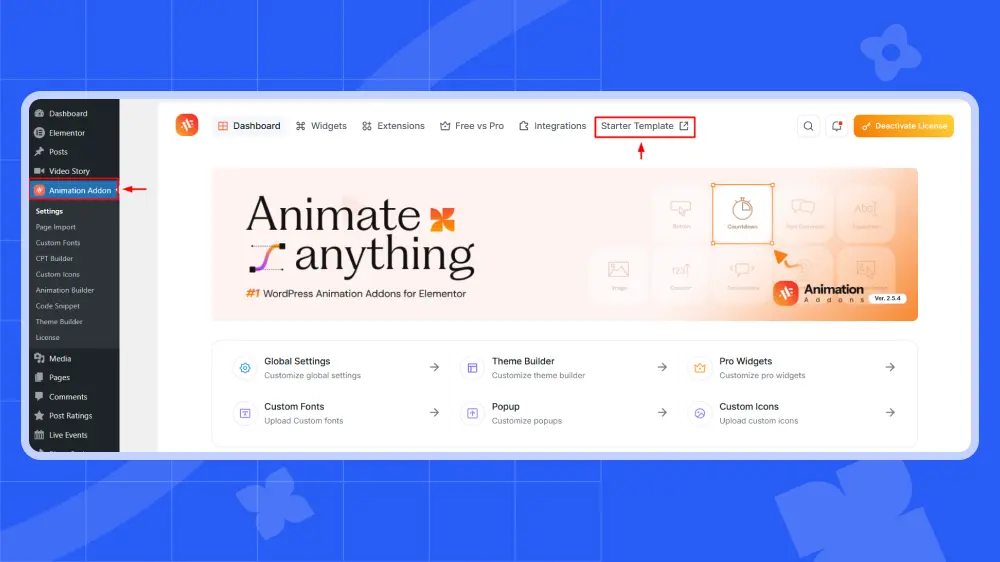Switch to the Extensions tab
Image resolution: width=1000 pixels, height=562 pixels.
point(393,126)
